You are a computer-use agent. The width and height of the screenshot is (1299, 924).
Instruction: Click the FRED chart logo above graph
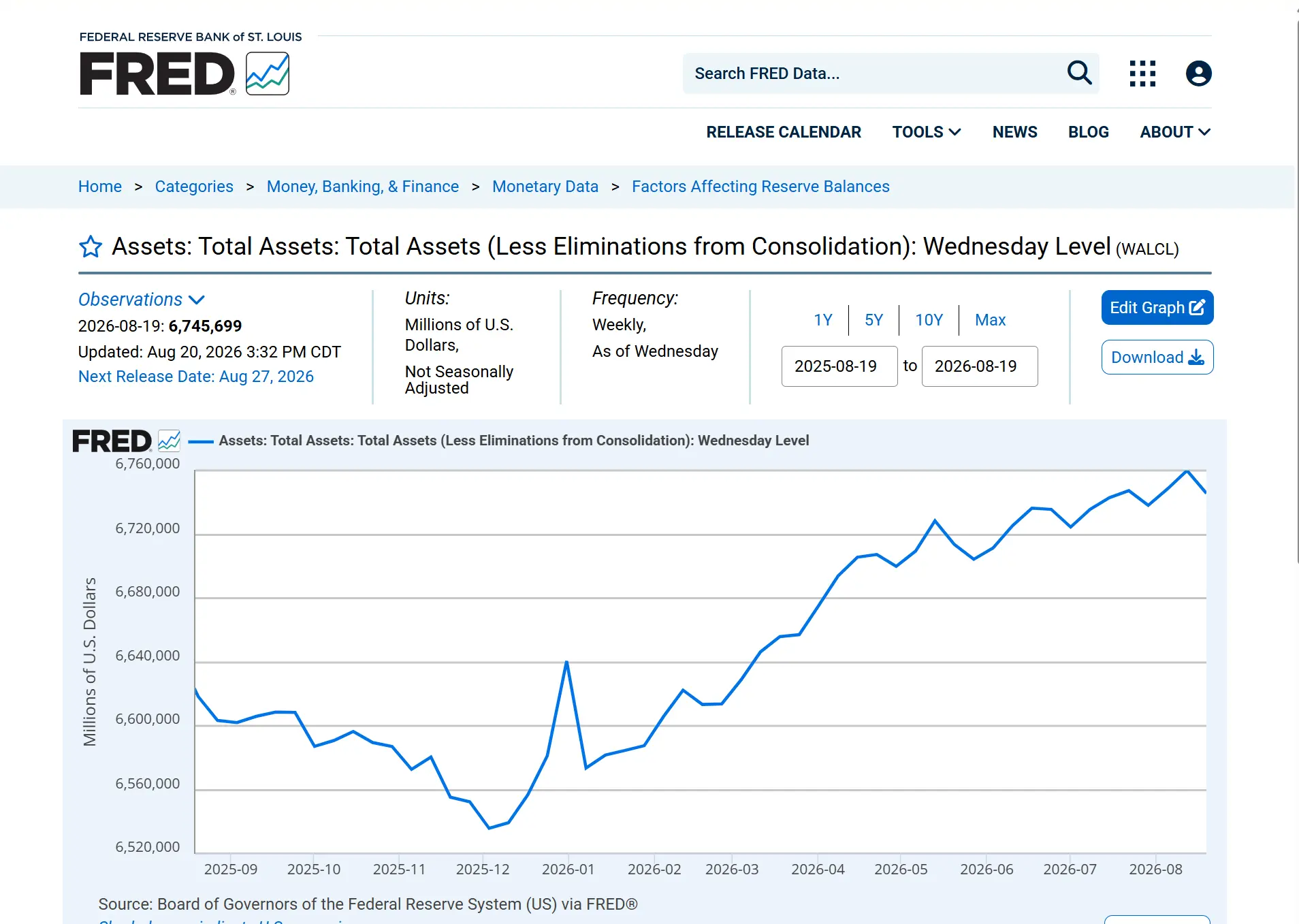coord(127,441)
